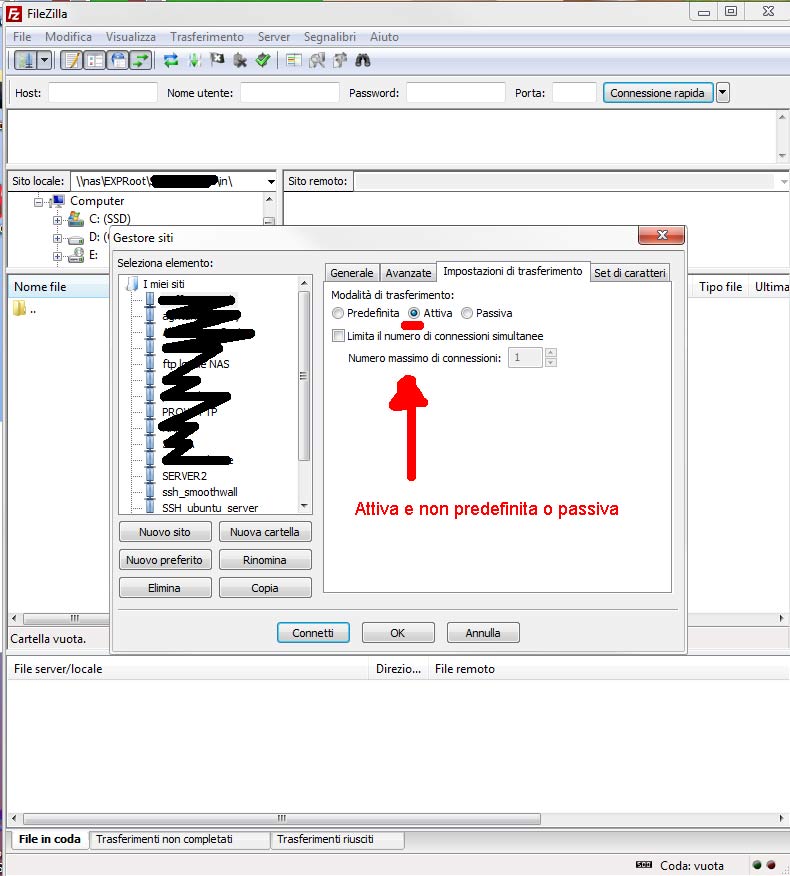Screen dimensions: 790x876
Task: Switch to the Generale tab
Action: (351, 273)
